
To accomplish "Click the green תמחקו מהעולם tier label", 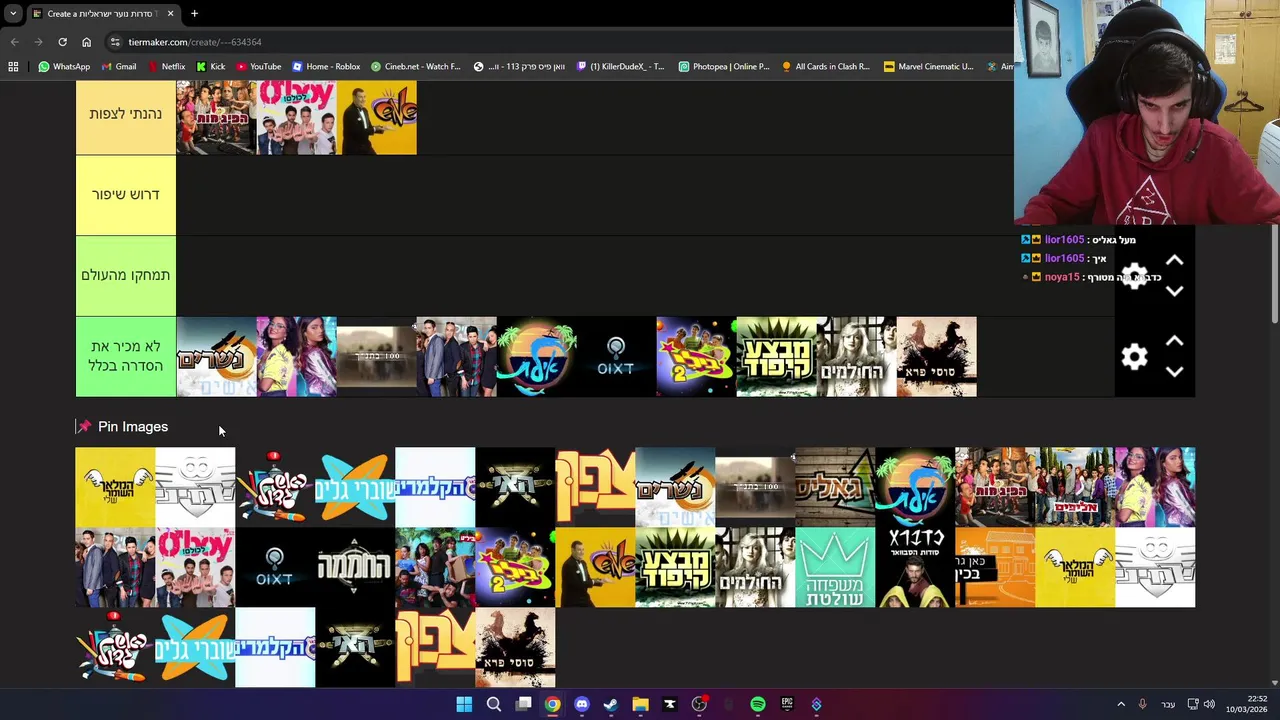I will point(126,276).
